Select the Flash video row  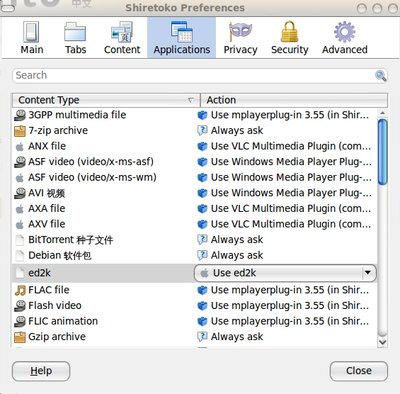click(195, 306)
